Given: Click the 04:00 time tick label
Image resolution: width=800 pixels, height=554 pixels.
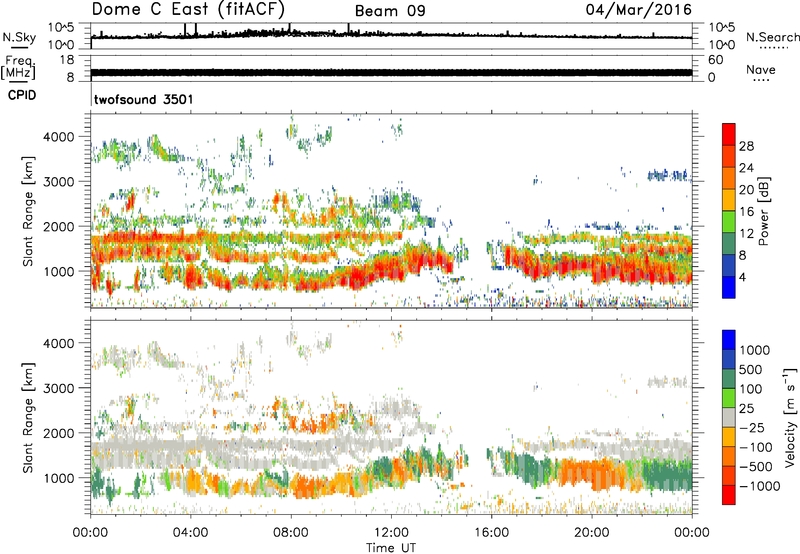Looking at the screenshot, I should pos(190,533).
